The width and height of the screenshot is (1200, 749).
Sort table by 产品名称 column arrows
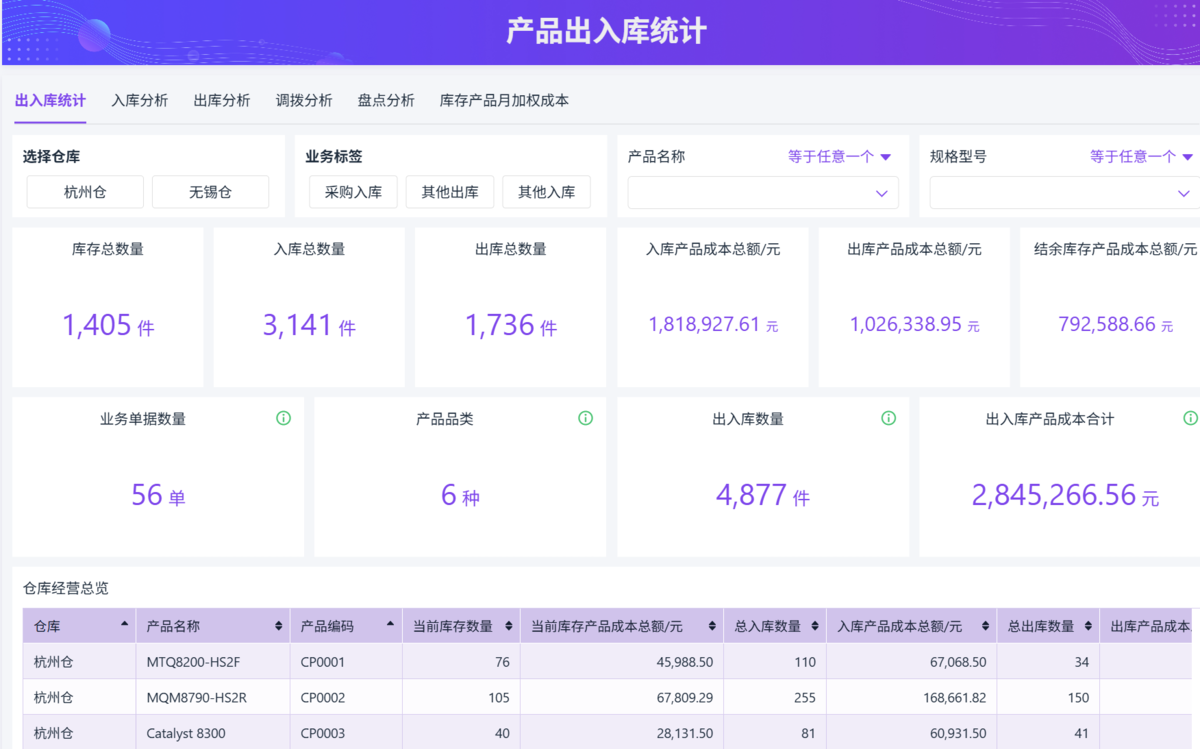coord(278,626)
